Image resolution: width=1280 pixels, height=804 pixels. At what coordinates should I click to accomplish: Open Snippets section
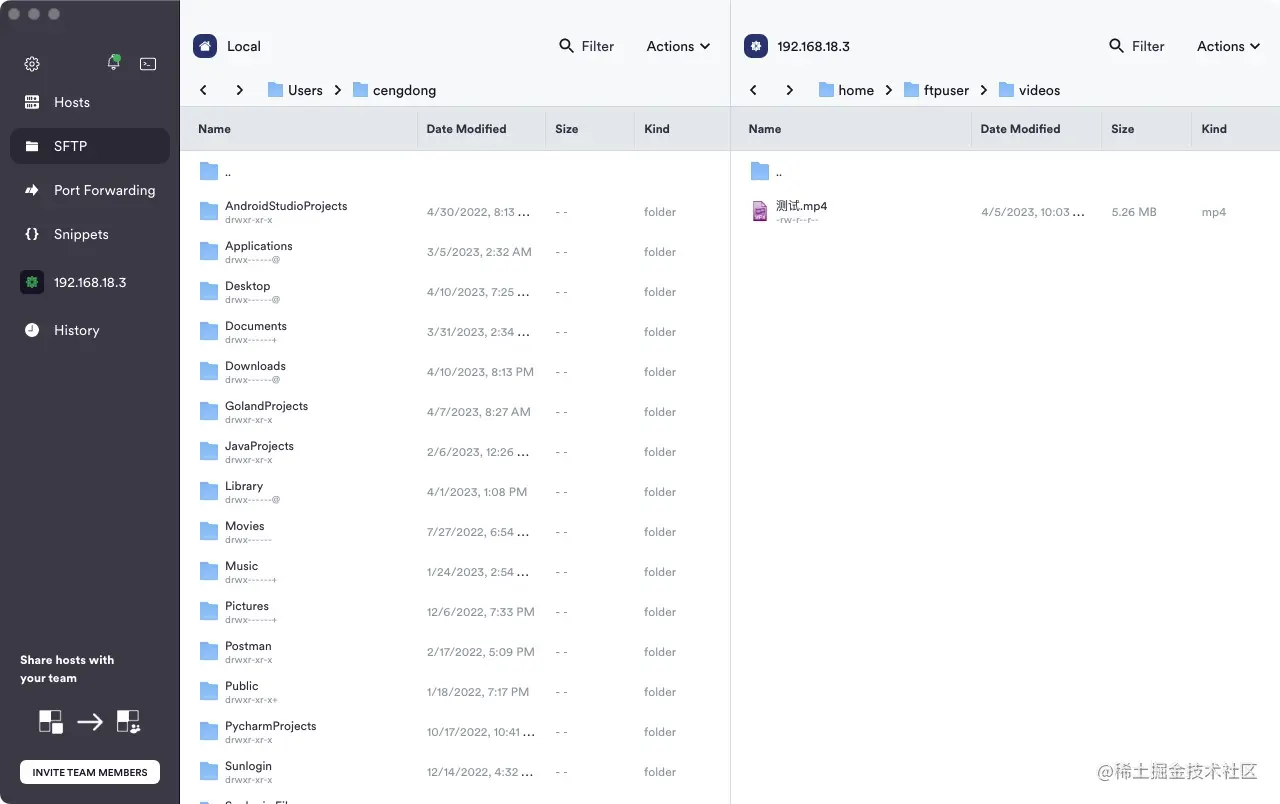coord(90,234)
